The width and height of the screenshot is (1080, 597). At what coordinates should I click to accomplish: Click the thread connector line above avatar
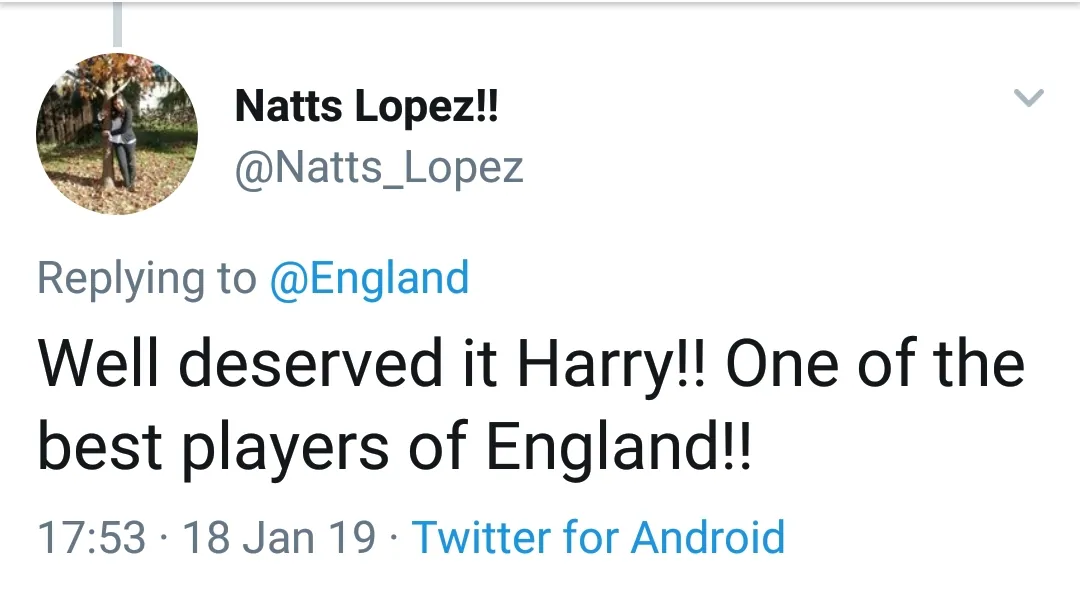117,24
